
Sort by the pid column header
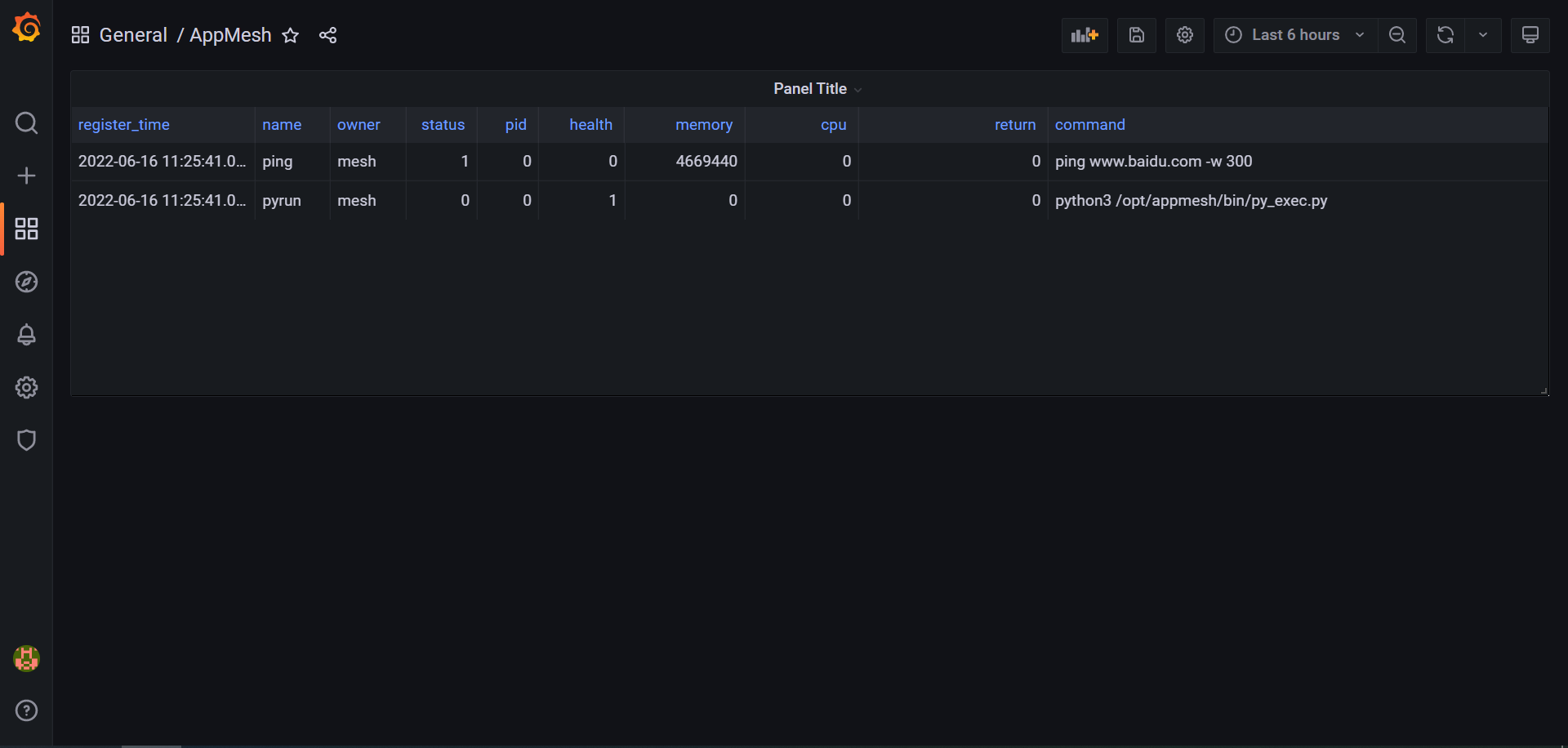516,125
